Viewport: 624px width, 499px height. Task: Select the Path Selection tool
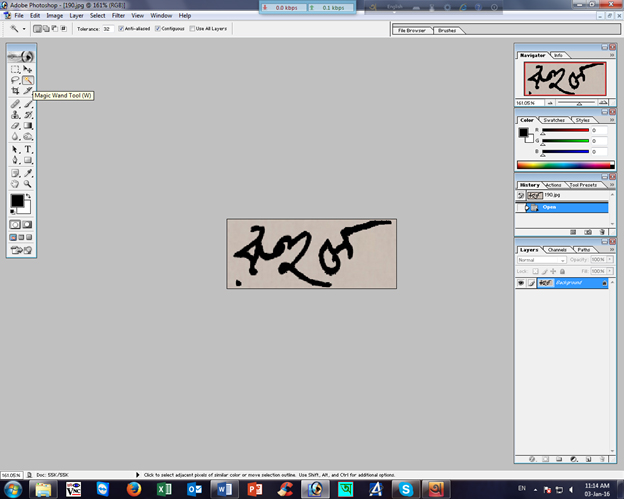15,149
